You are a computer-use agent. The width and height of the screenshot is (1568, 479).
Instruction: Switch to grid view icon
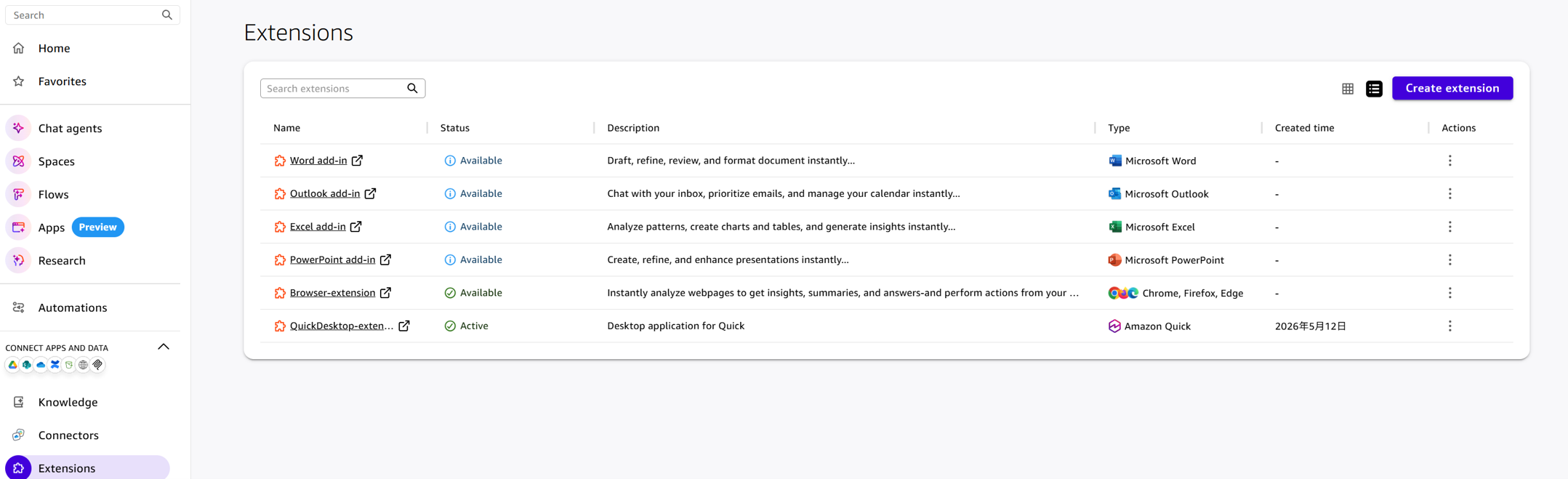point(1347,89)
